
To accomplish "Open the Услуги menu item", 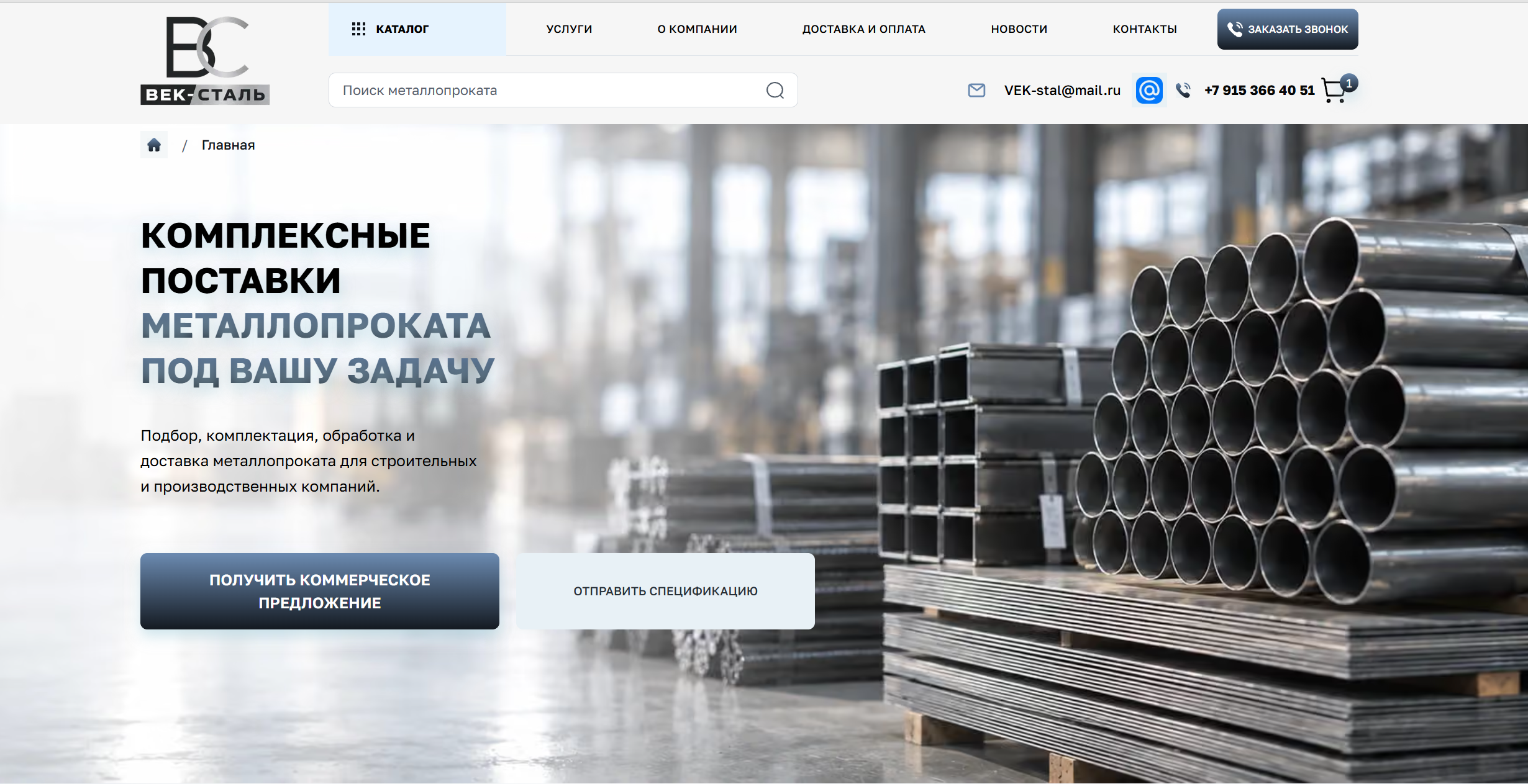I will [569, 29].
